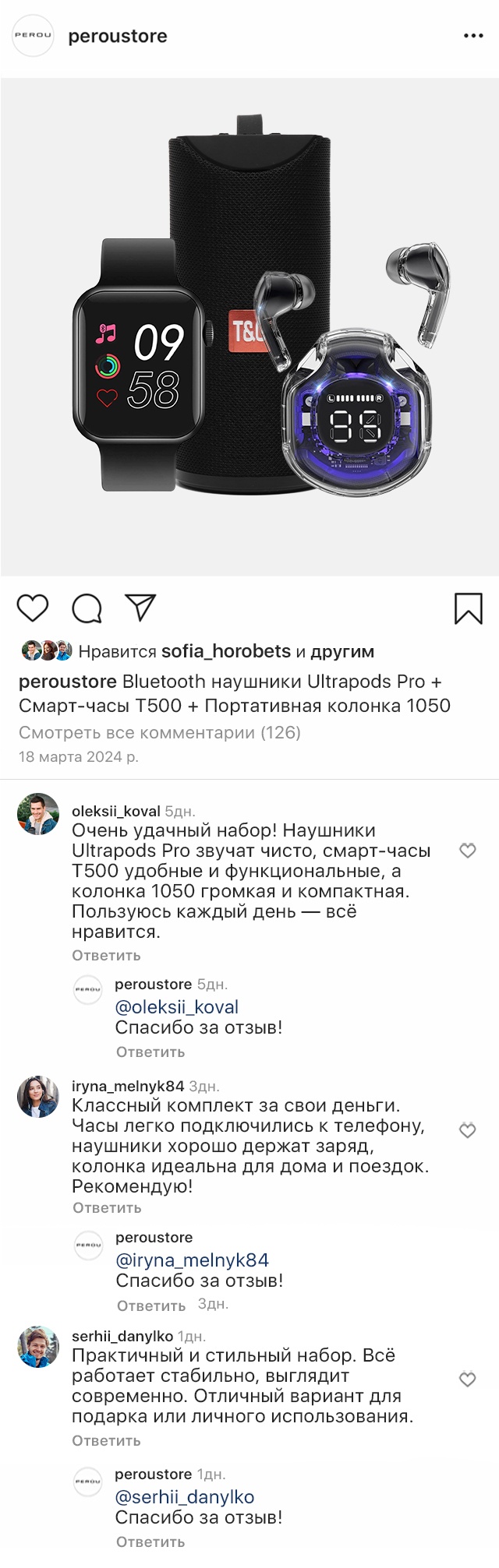View iryna_melnyk84's profile avatar
499x1568 pixels.
pyautogui.click(x=38, y=1097)
